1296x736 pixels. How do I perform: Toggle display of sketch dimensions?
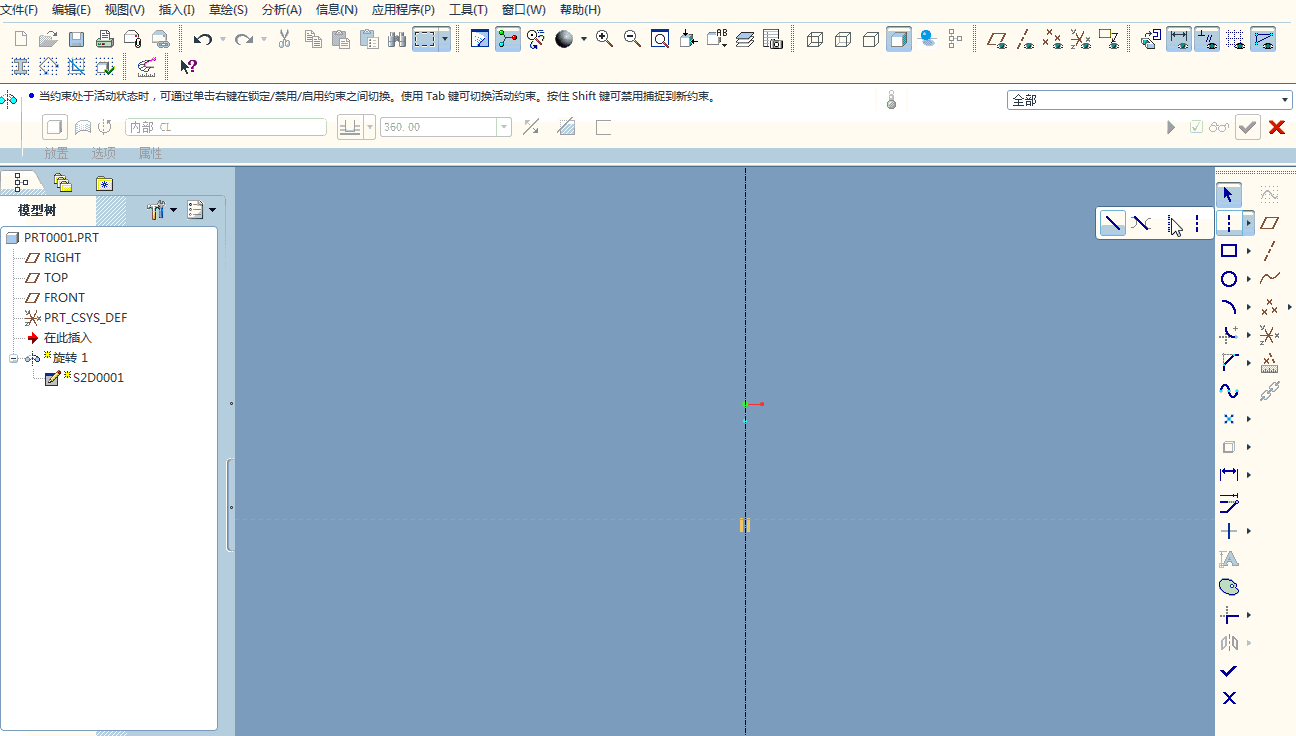point(1179,39)
